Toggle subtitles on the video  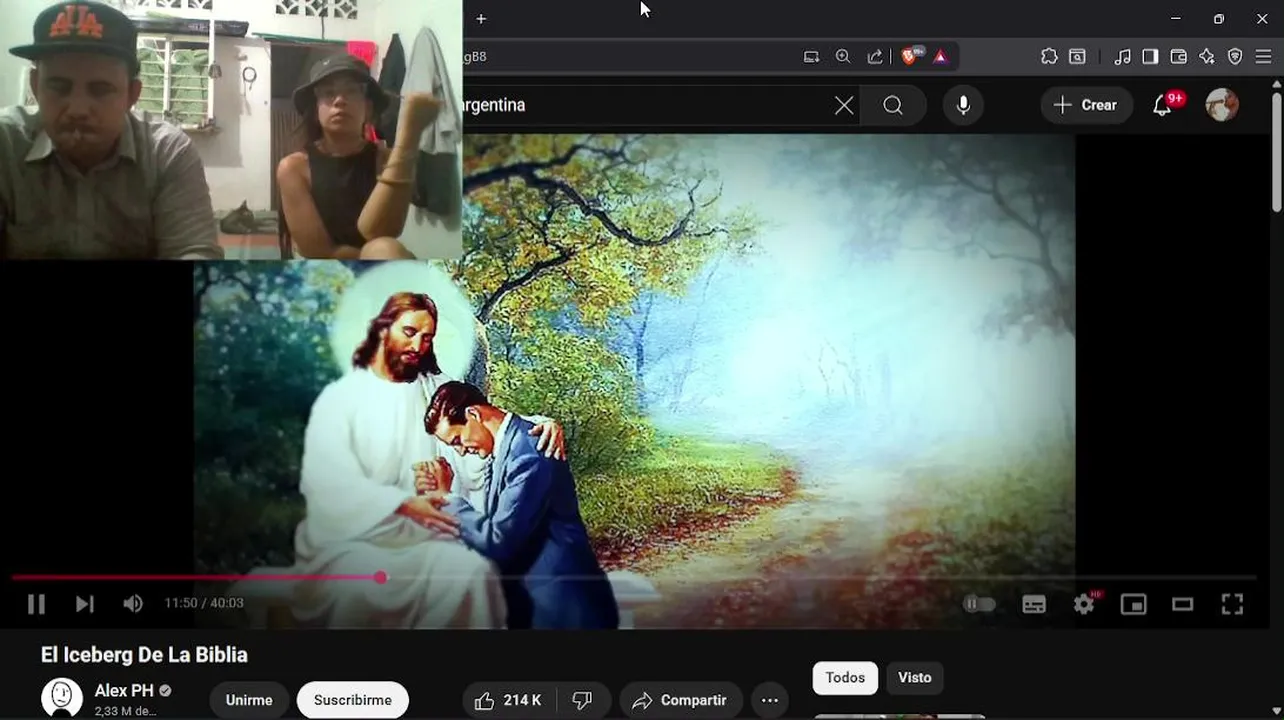(1034, 604)
